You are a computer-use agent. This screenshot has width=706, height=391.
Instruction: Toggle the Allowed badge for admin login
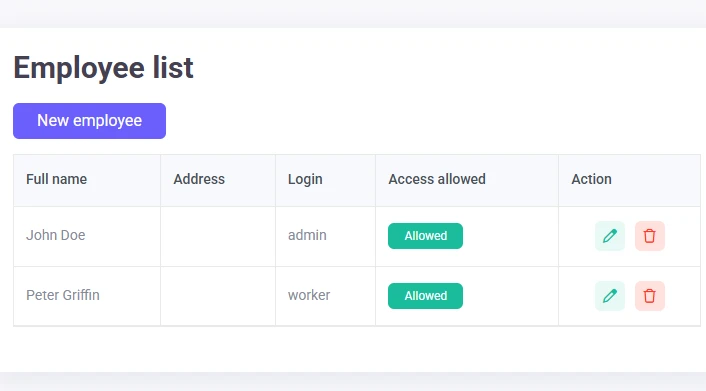[425, 236]
